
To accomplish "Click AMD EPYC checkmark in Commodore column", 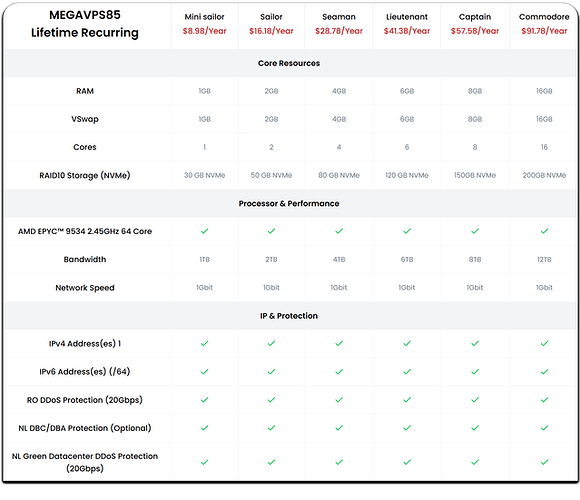I will pos(544,231).
